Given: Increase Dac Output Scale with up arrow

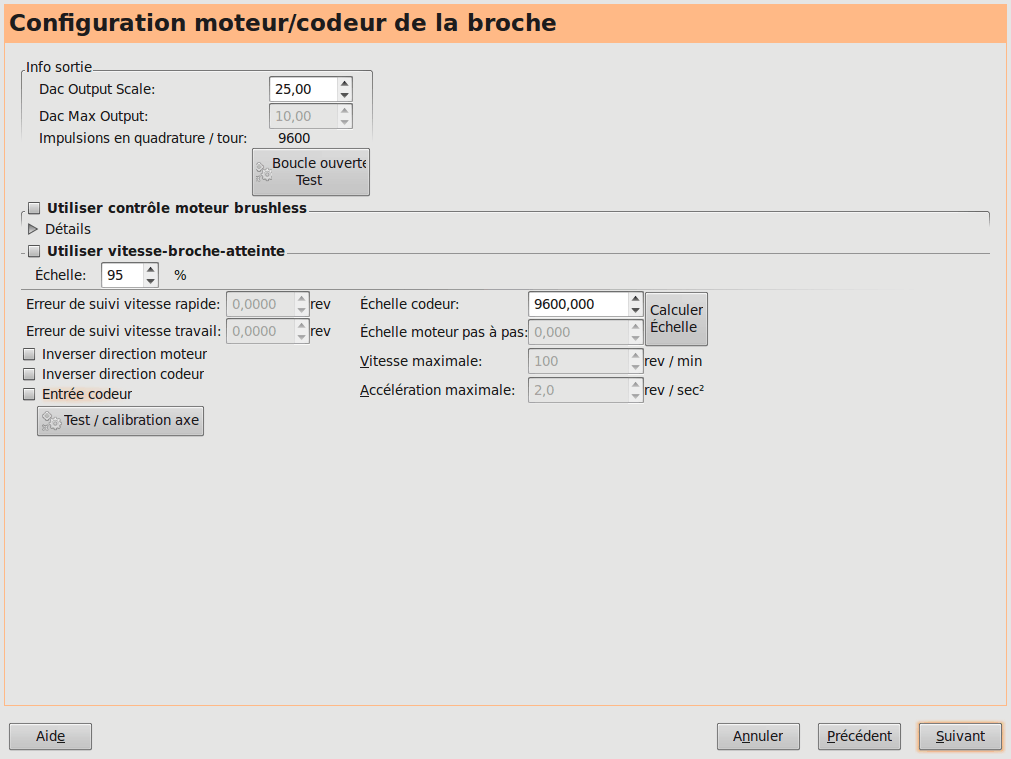Looking at the screenshot, I should 344,84.
